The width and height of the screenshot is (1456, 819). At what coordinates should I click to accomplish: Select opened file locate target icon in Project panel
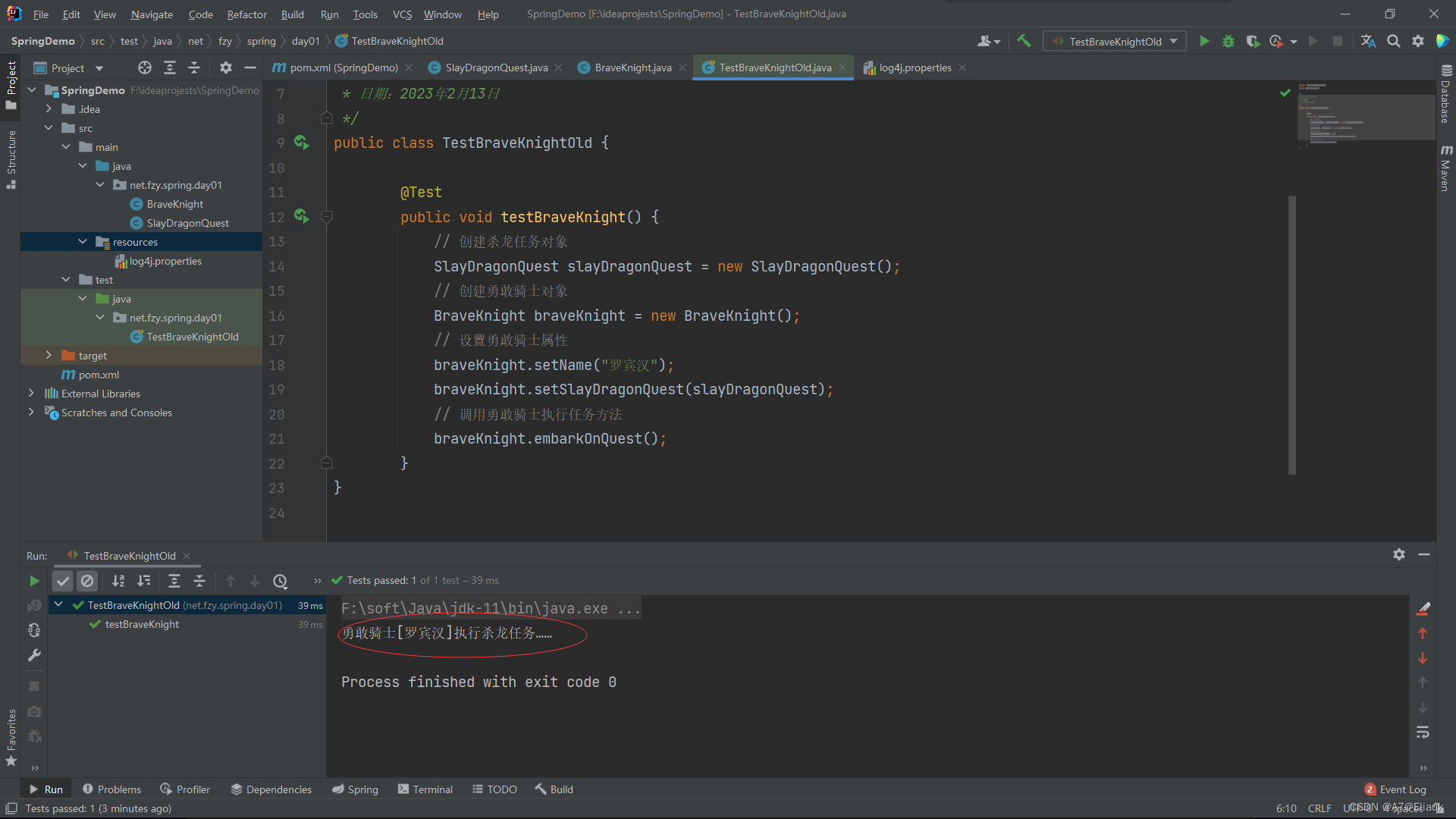[145, 68]
